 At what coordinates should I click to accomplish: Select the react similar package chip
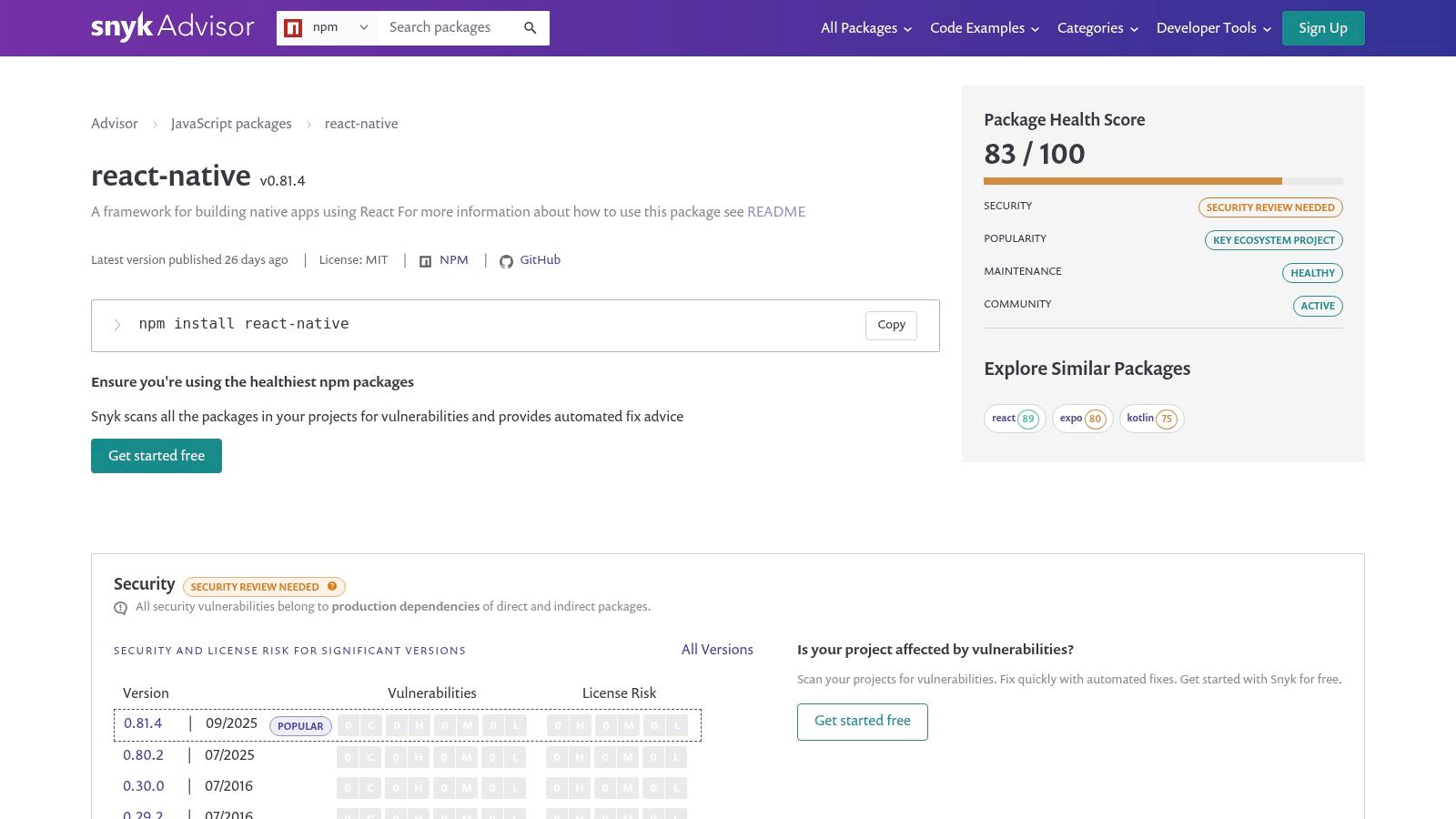click(1014, 419)
